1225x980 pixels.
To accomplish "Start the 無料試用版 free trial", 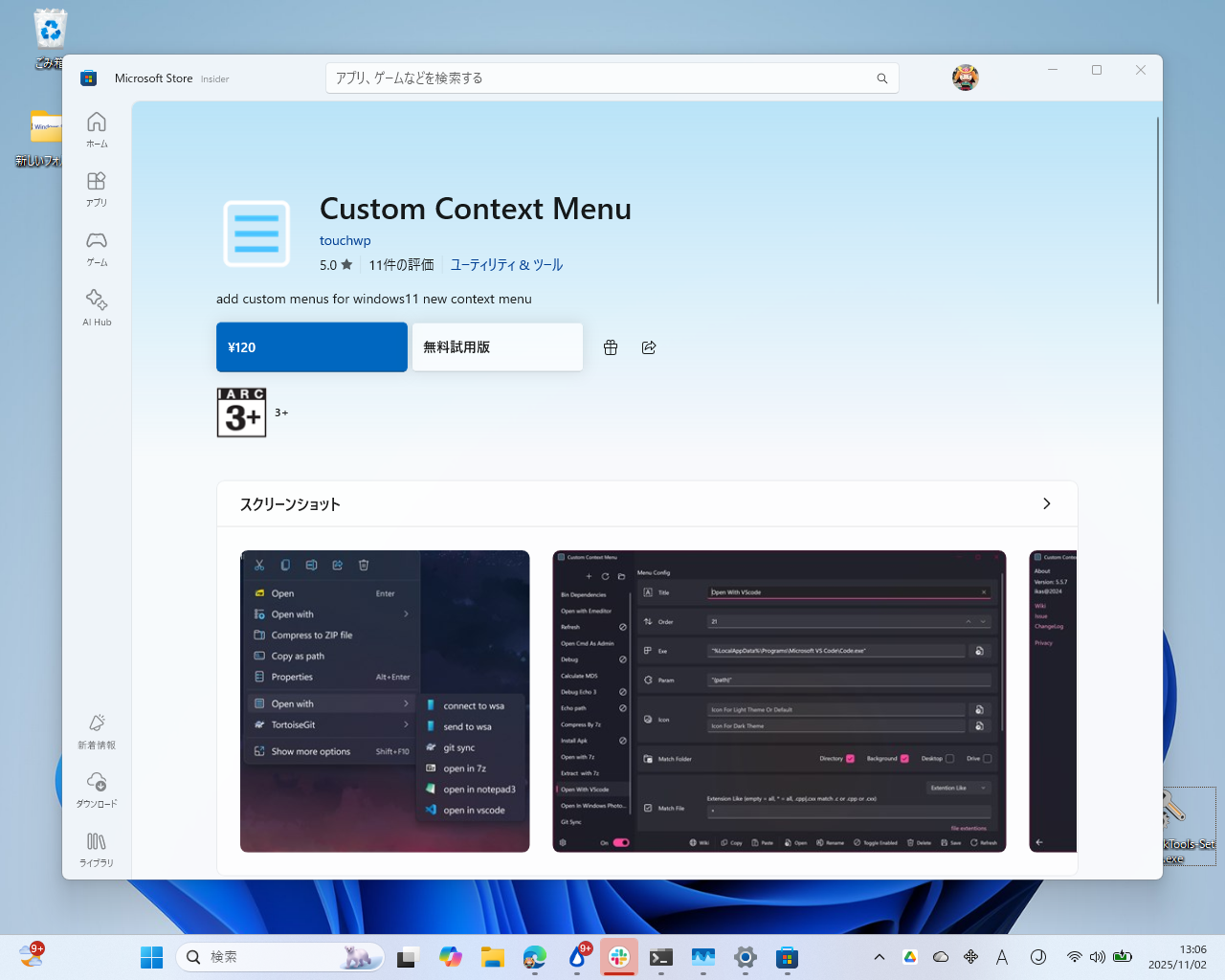I will click(498, 347).
